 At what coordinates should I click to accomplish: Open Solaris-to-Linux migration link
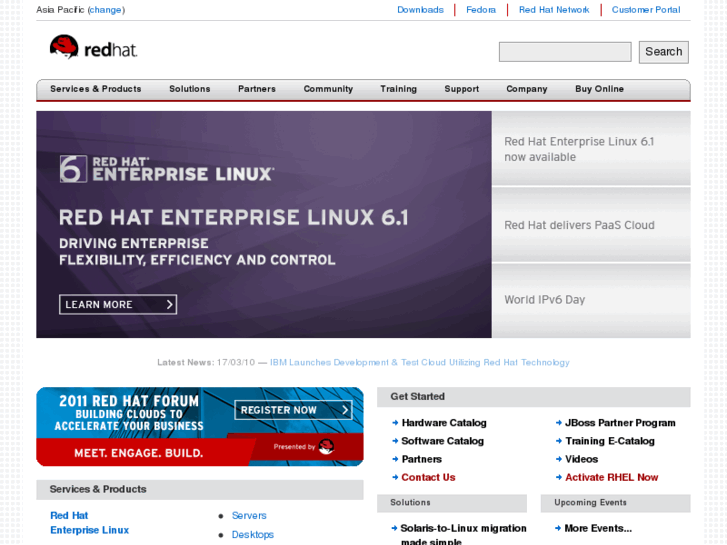click(x=463, y=534)
